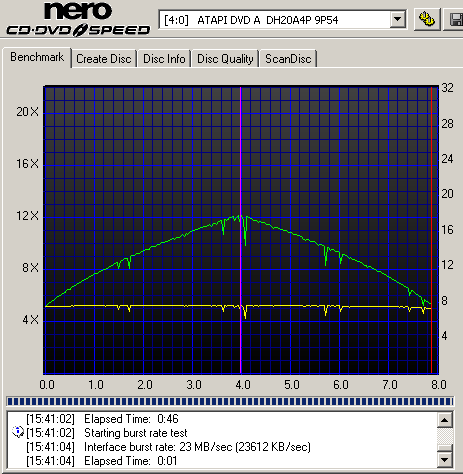Select the 'Interface burst rate' log line
463x474 pixels.
(x=168, y=447)
